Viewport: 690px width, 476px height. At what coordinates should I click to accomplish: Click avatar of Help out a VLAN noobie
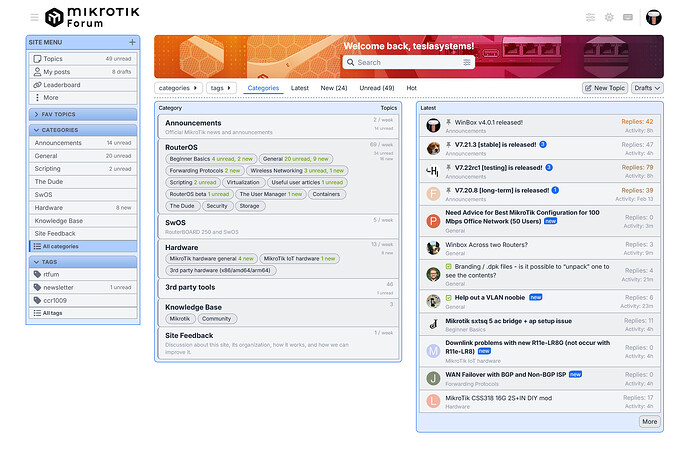point(433,301)
